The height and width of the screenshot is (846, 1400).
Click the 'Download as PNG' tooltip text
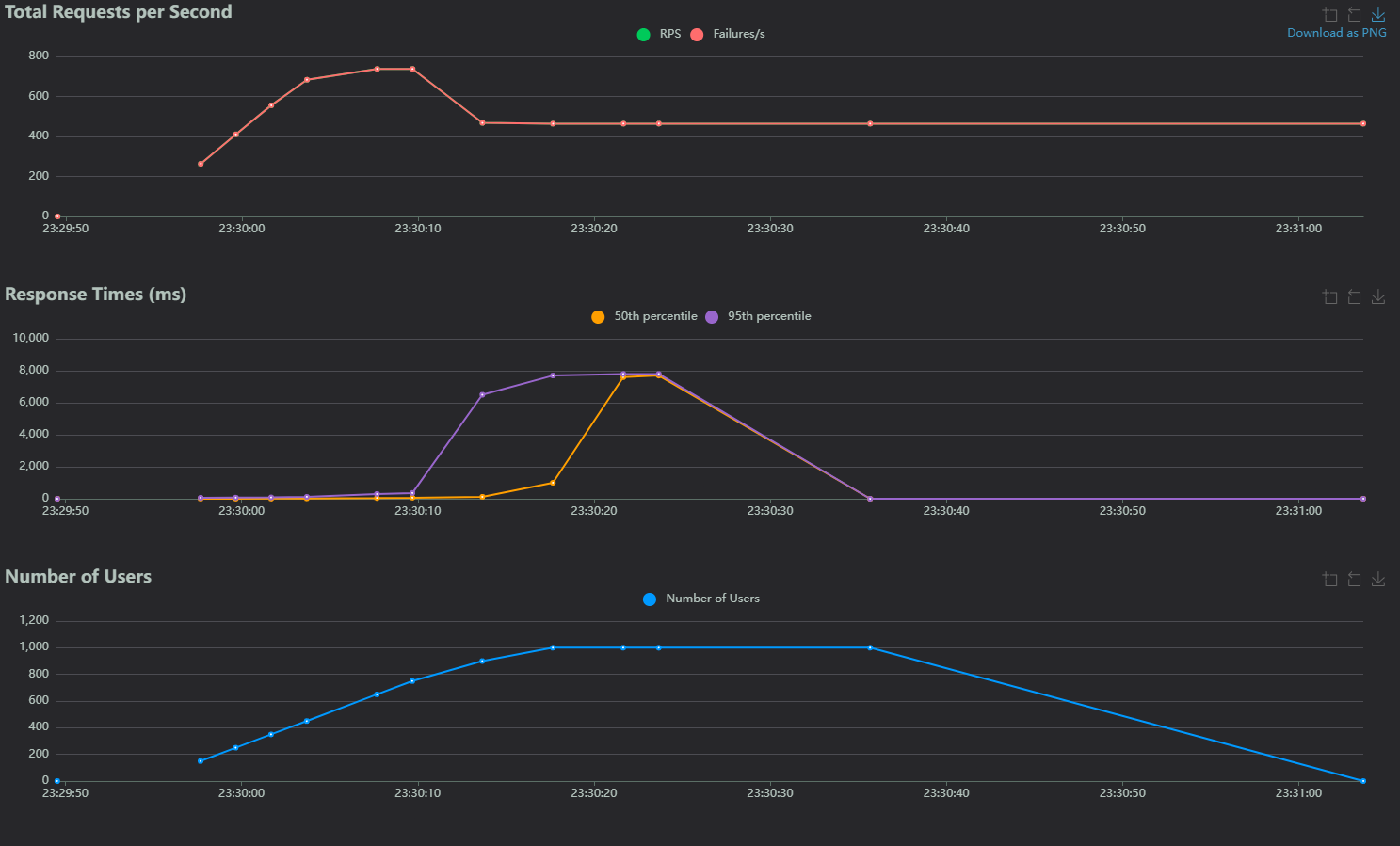[1337, 33]
